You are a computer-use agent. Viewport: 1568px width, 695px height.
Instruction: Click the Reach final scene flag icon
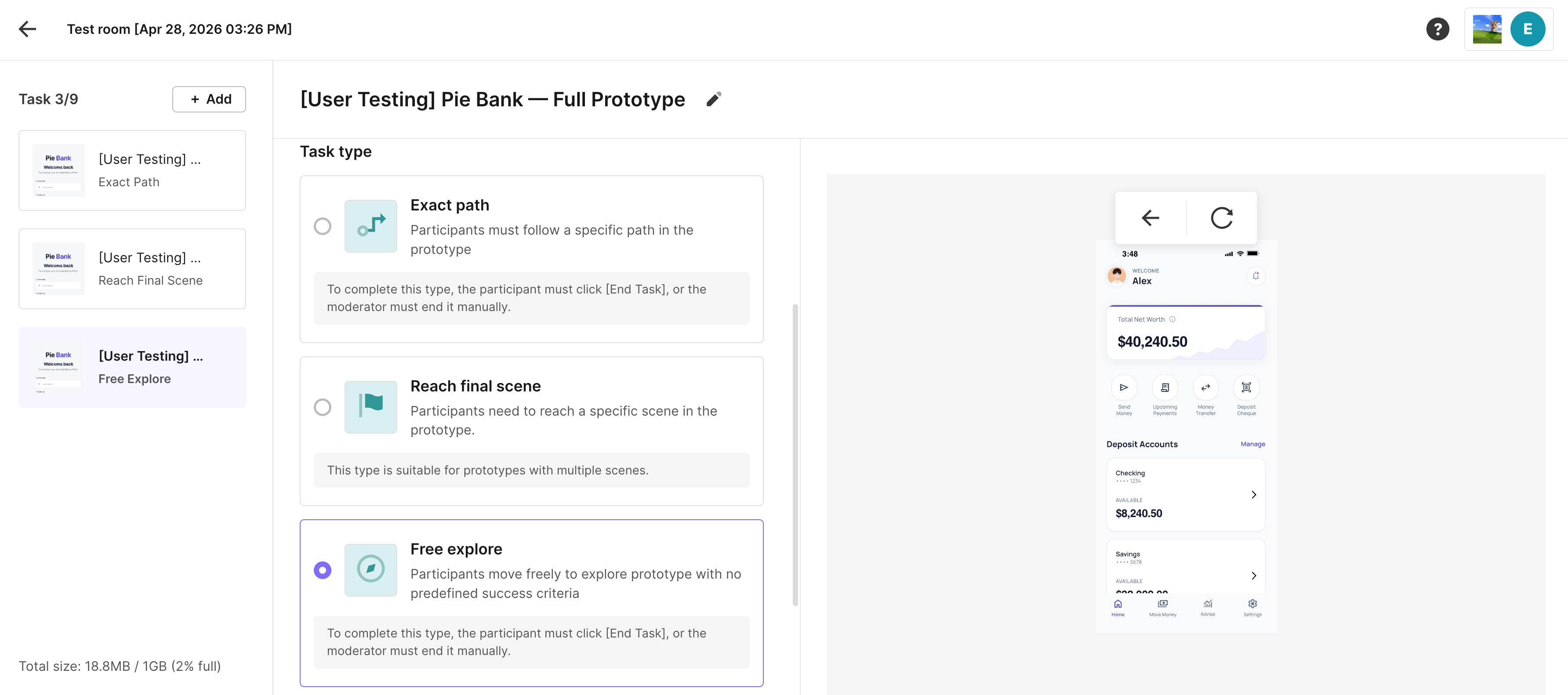tap(371, 406)
